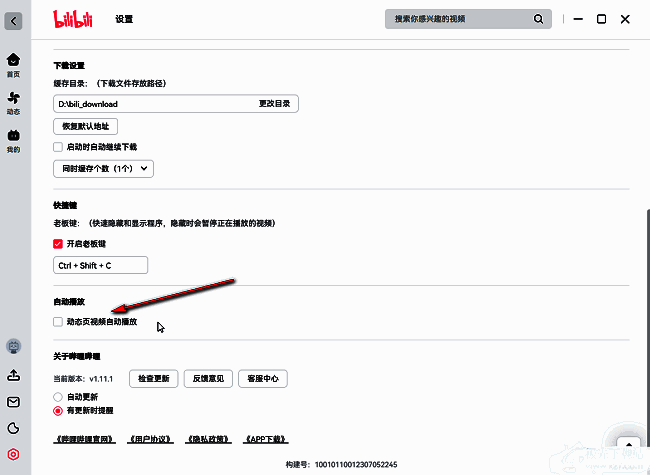The image size is (650, 475).
Task: Uncheck the 开启老板键 checkbox
Action: point(58,244)
